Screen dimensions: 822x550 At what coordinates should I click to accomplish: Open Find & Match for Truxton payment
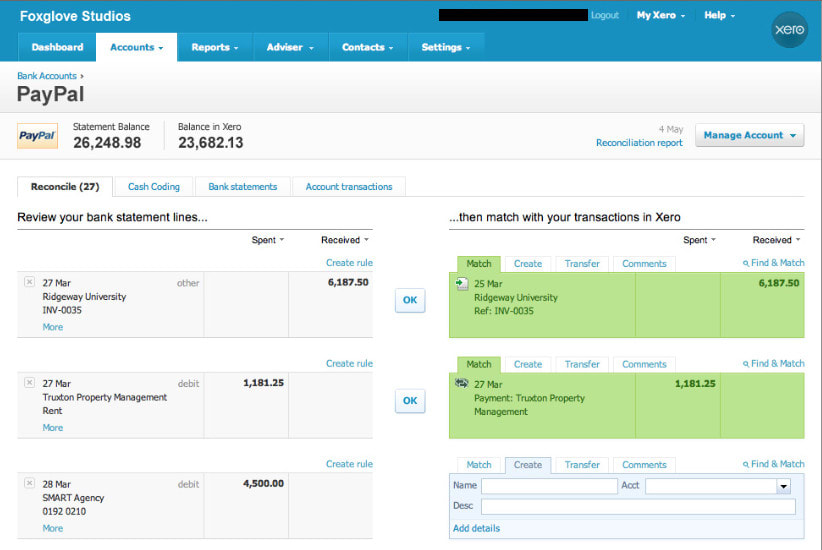tap(773, 363)
